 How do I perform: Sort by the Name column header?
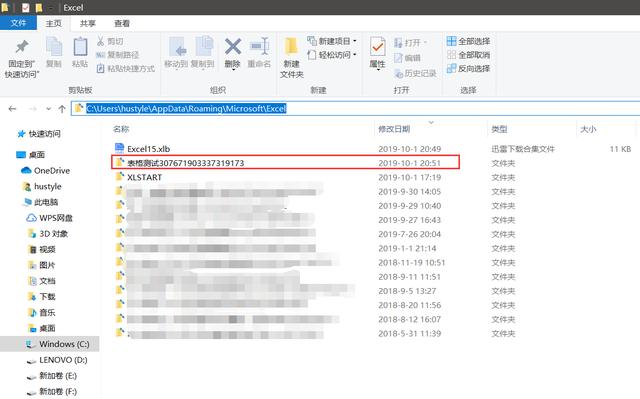coord(121,129)
